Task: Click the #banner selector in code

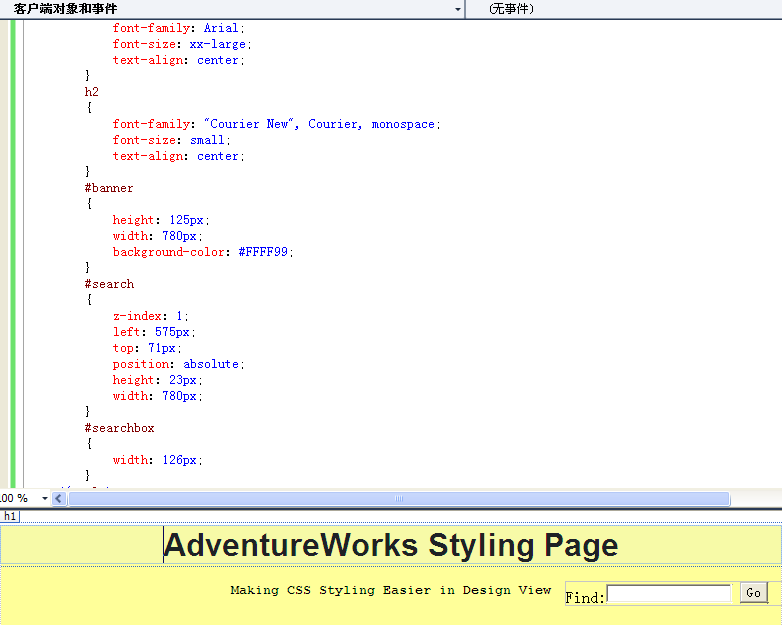Action: pos(109,188)
